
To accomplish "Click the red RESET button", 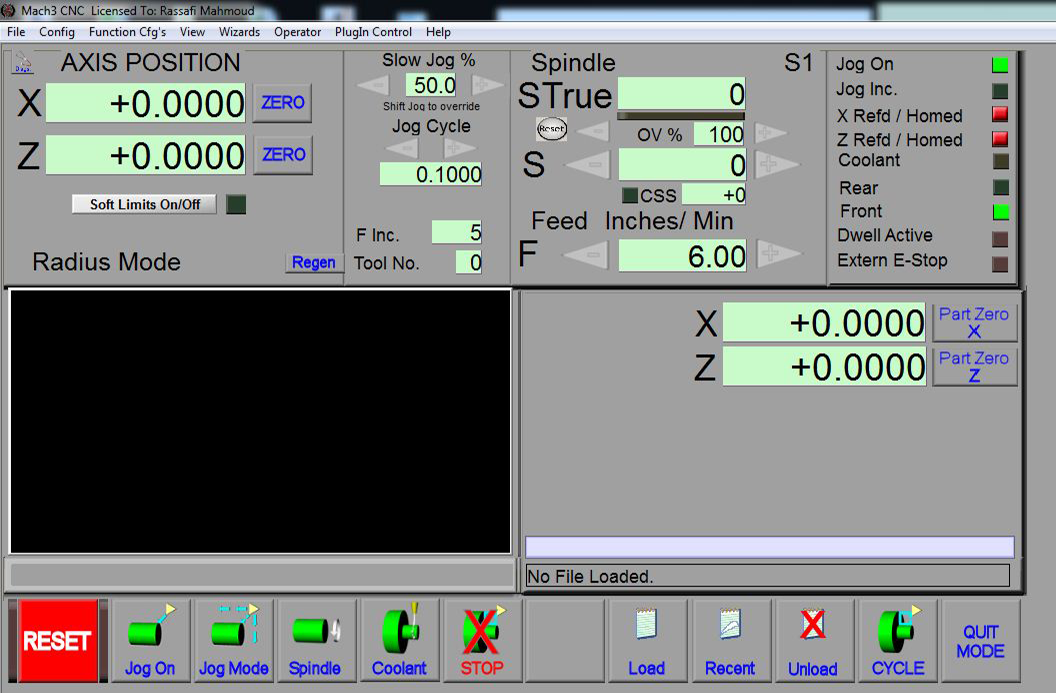I will [58, 640].
